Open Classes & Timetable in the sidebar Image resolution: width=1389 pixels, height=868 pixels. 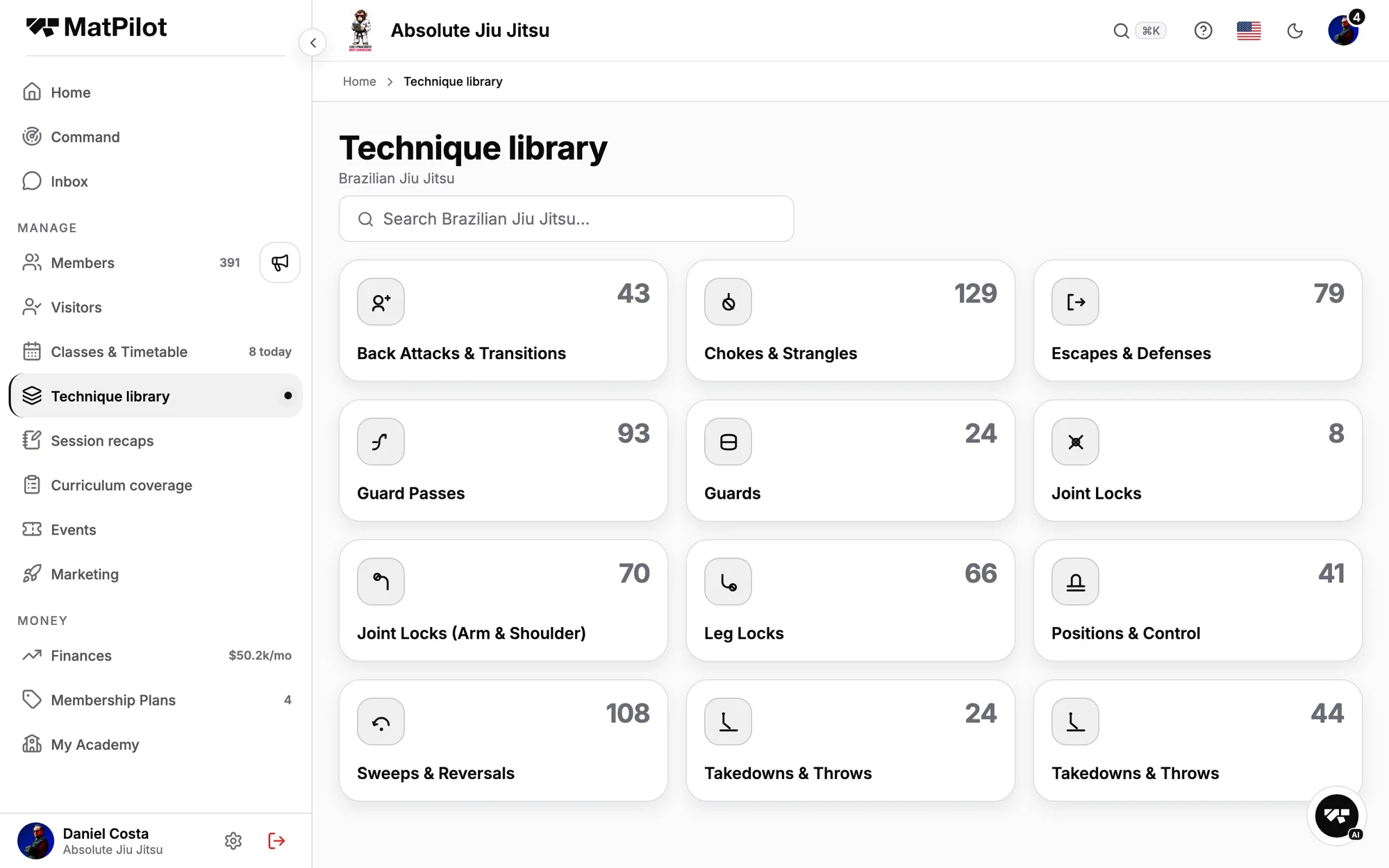click(156, 351)
